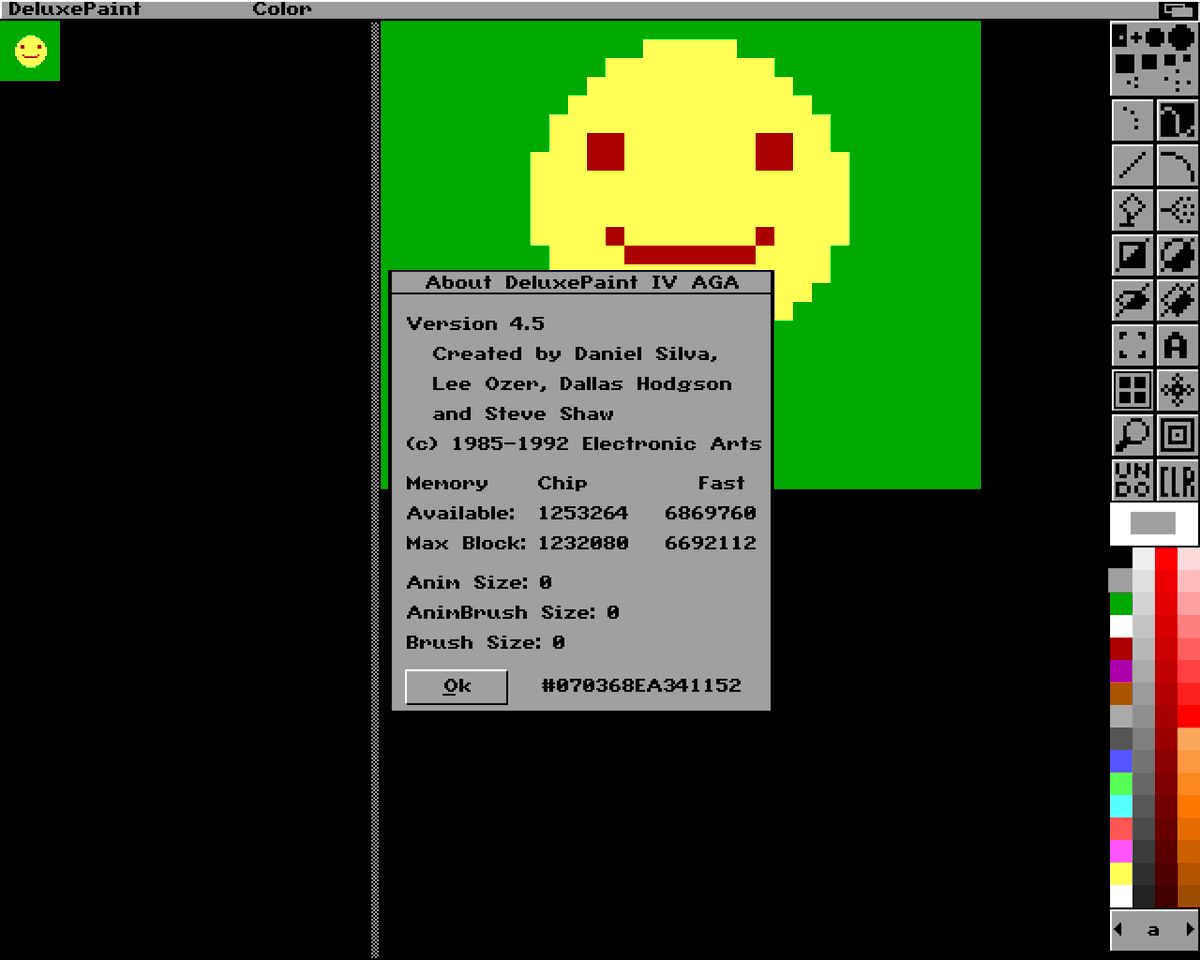The width and height of the screenshot is (1200, 960).
Task: Pick the blue palette color
Action: (x=1121, y=761)
